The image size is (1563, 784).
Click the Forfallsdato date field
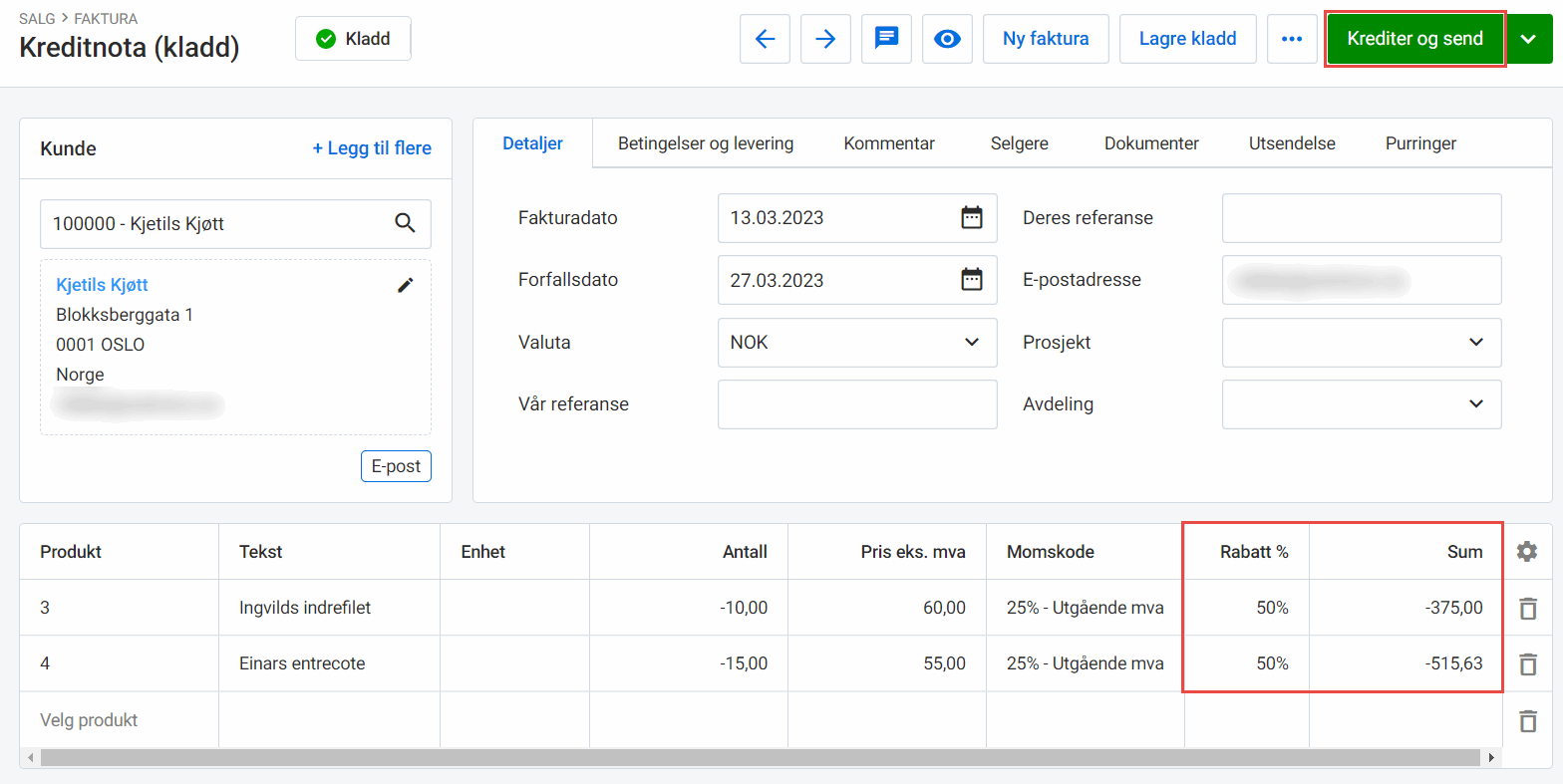click(857, 280)
